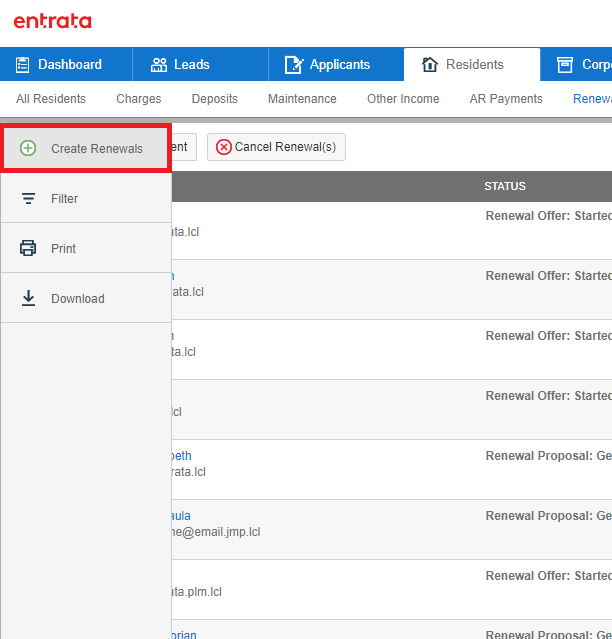Click the Cancel Renewal(s) button
Screen dimensions: 612x639
coord(276,147)
